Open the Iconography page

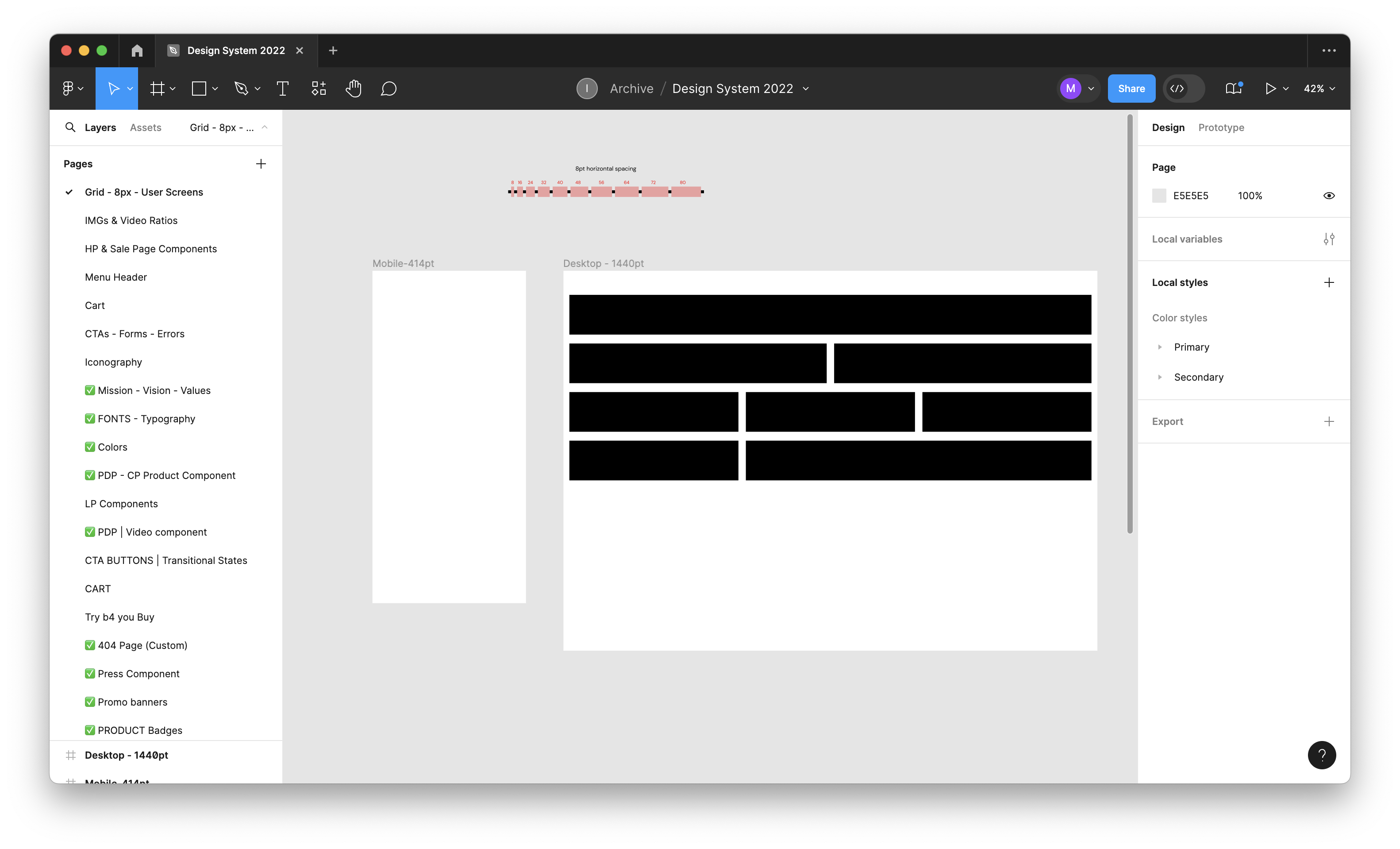coord(114,362)
